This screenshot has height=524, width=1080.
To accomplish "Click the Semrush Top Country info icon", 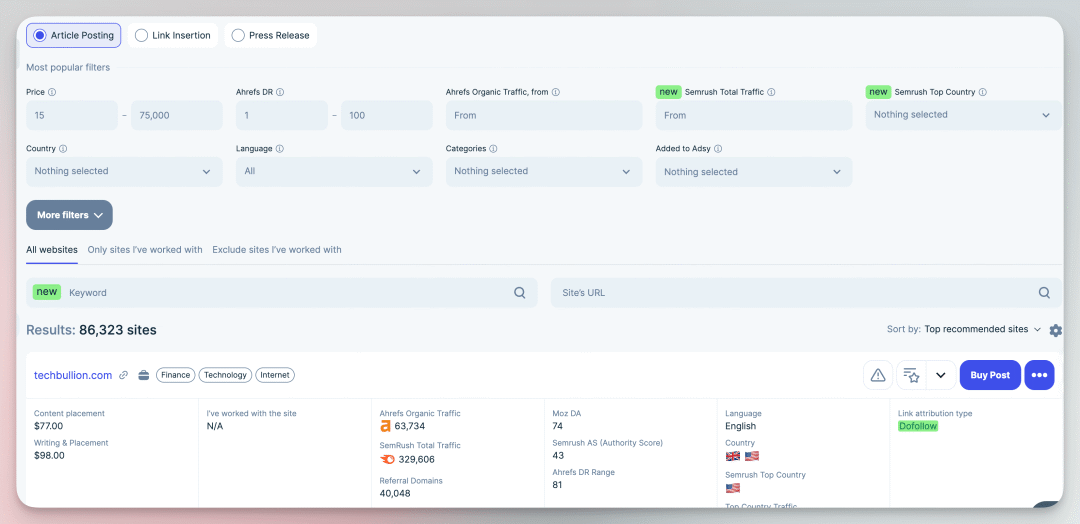I will coord(983,92).
